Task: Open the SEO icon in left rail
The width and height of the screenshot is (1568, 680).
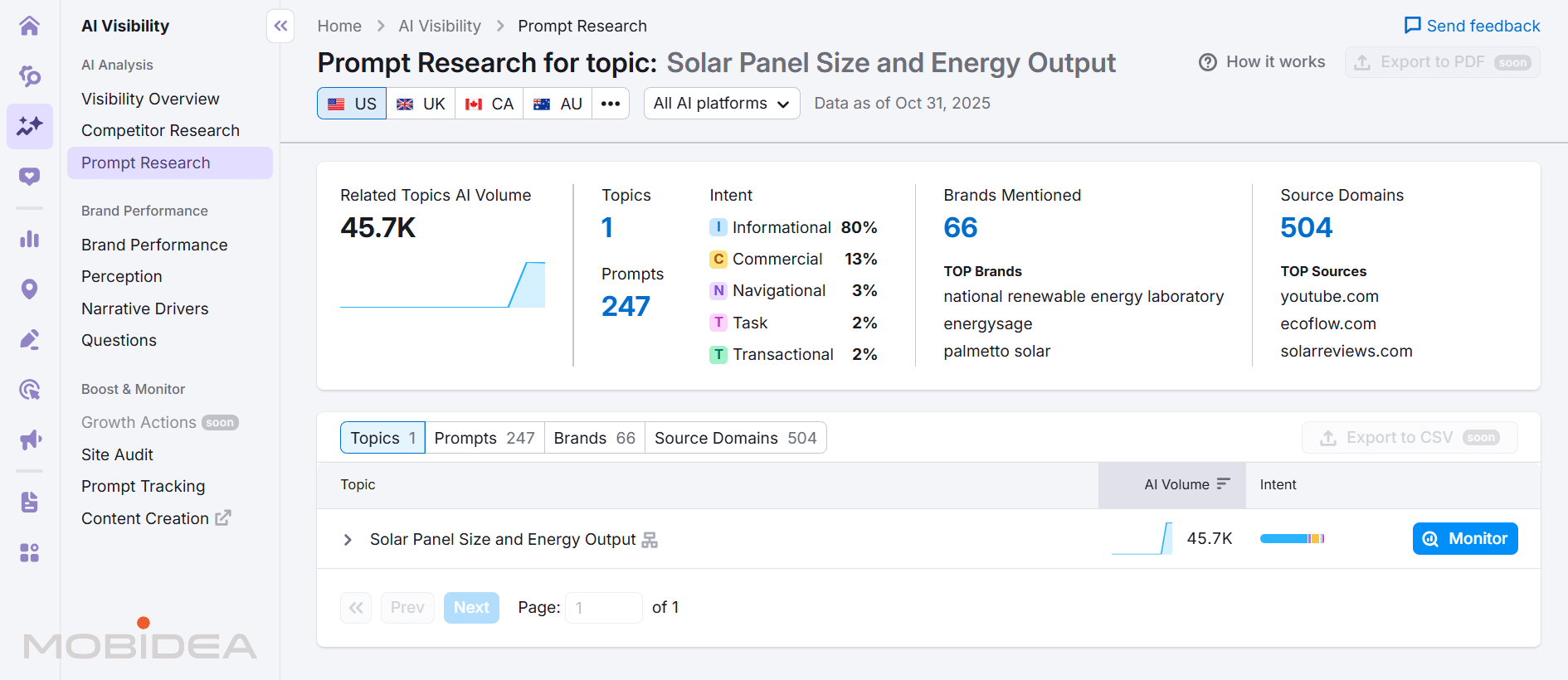Action: [30, 76]
